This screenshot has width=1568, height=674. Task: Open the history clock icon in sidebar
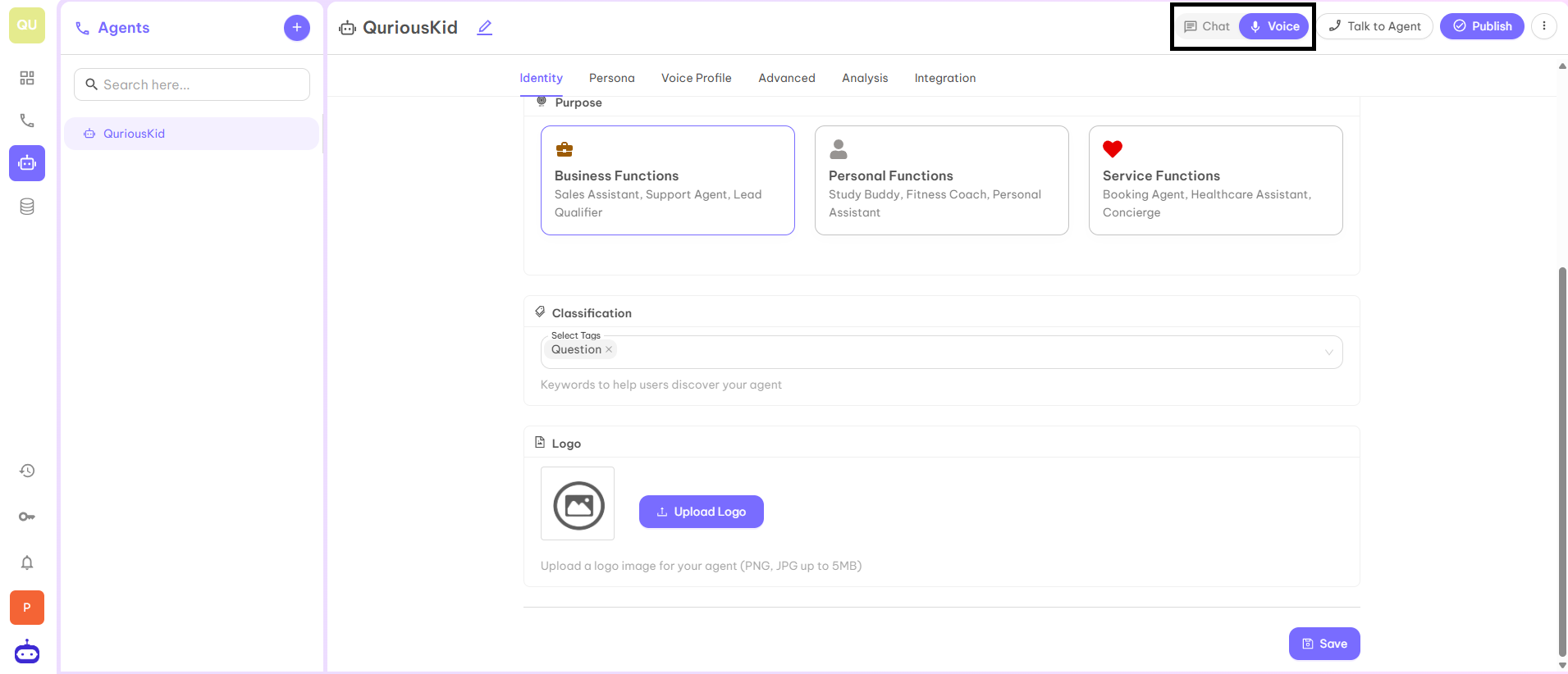tap(27, 471)
